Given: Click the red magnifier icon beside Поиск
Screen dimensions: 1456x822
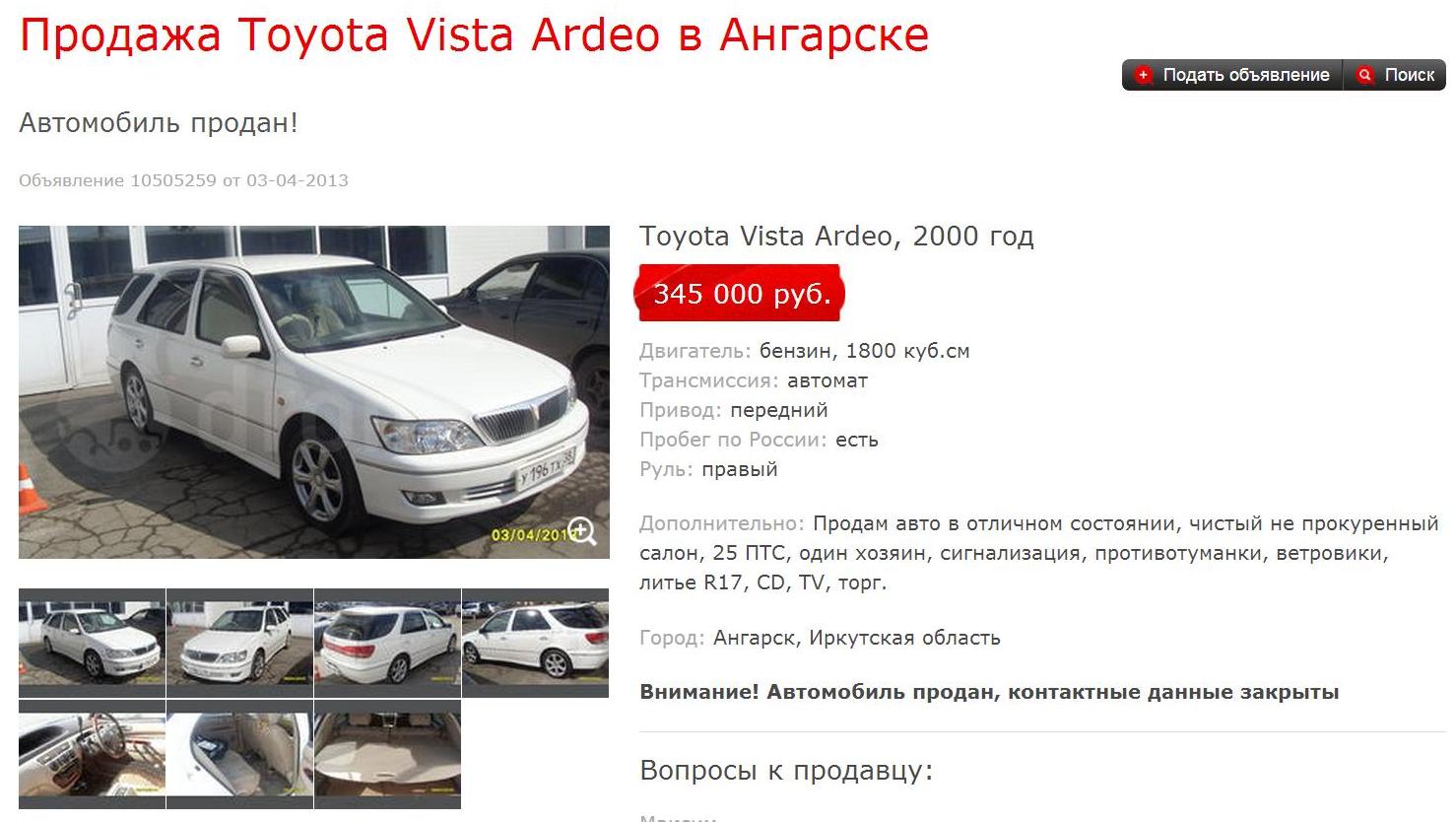Looking at the screenshot, I should (x=1364, y=75).
